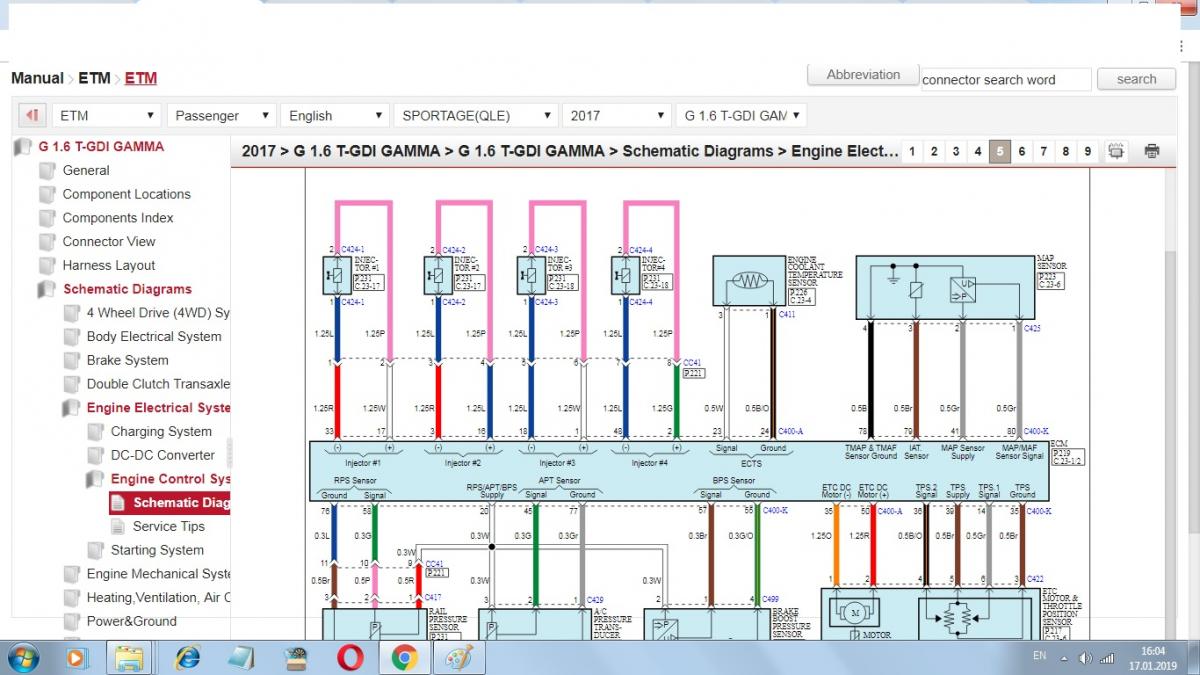
Task: Open Body Electrical System tree item
Action: point(154,337)
